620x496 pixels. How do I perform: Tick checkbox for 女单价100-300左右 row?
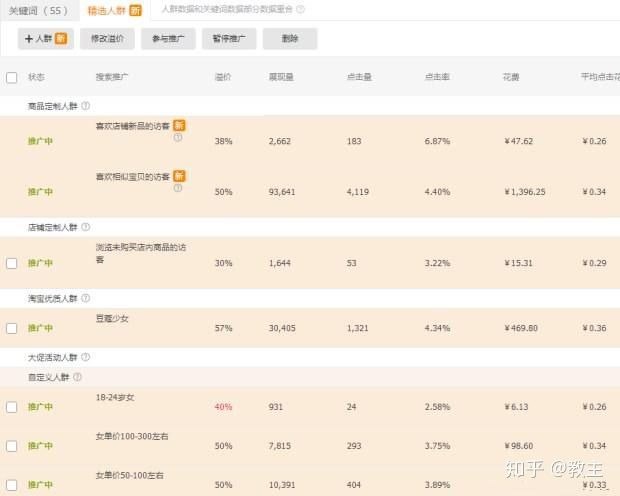point(12,446)
